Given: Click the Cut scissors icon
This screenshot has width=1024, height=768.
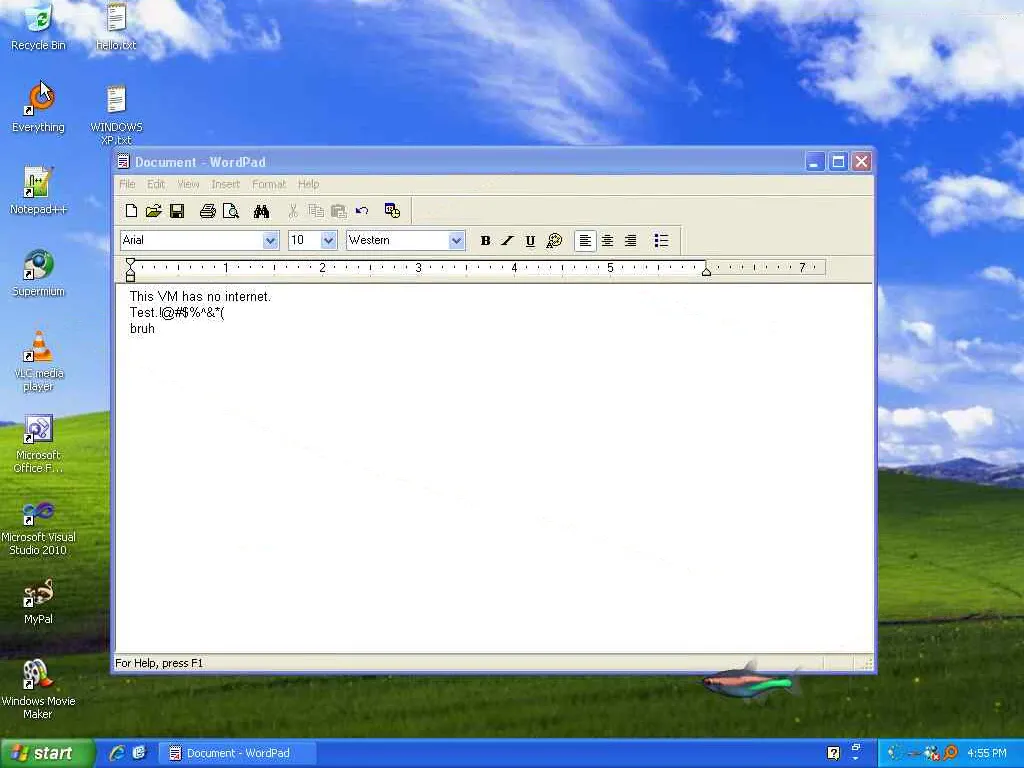Looking at the screenshot, I should point(293,211).
